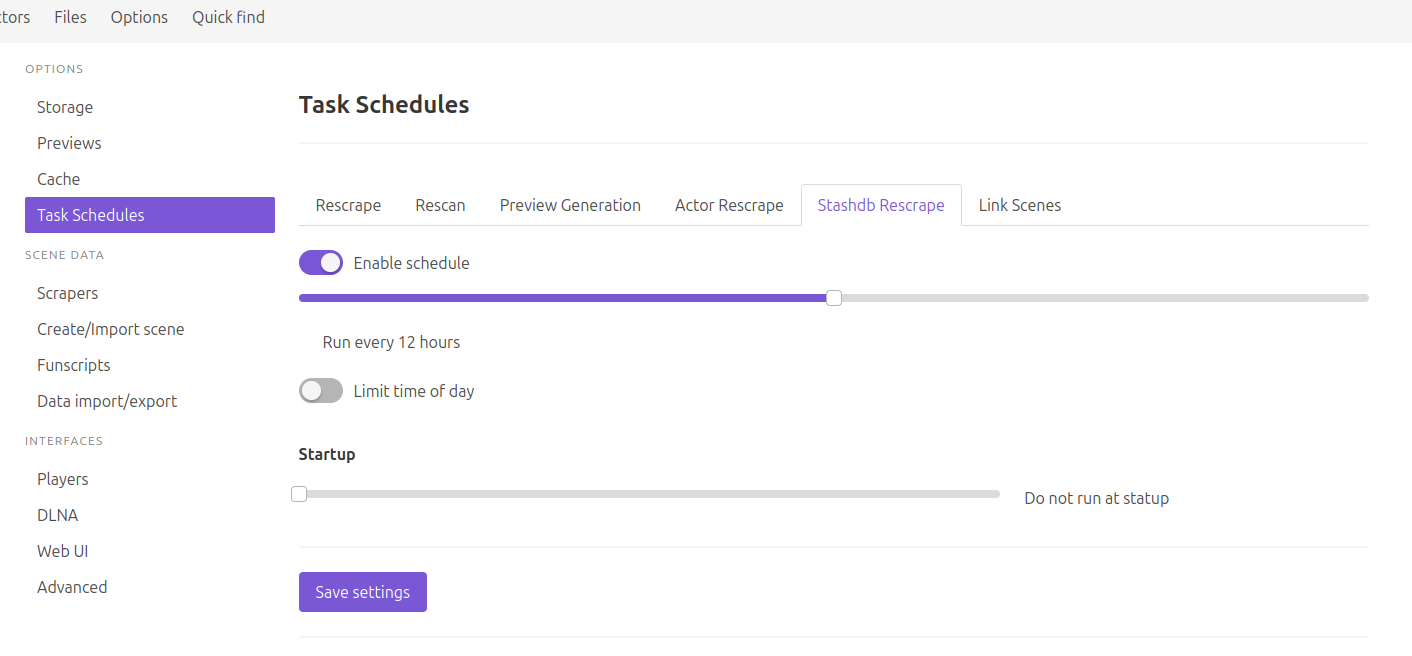Open the Players interface settings
The height and width of the screenshot is (656, 1412).
pos(150,479)
